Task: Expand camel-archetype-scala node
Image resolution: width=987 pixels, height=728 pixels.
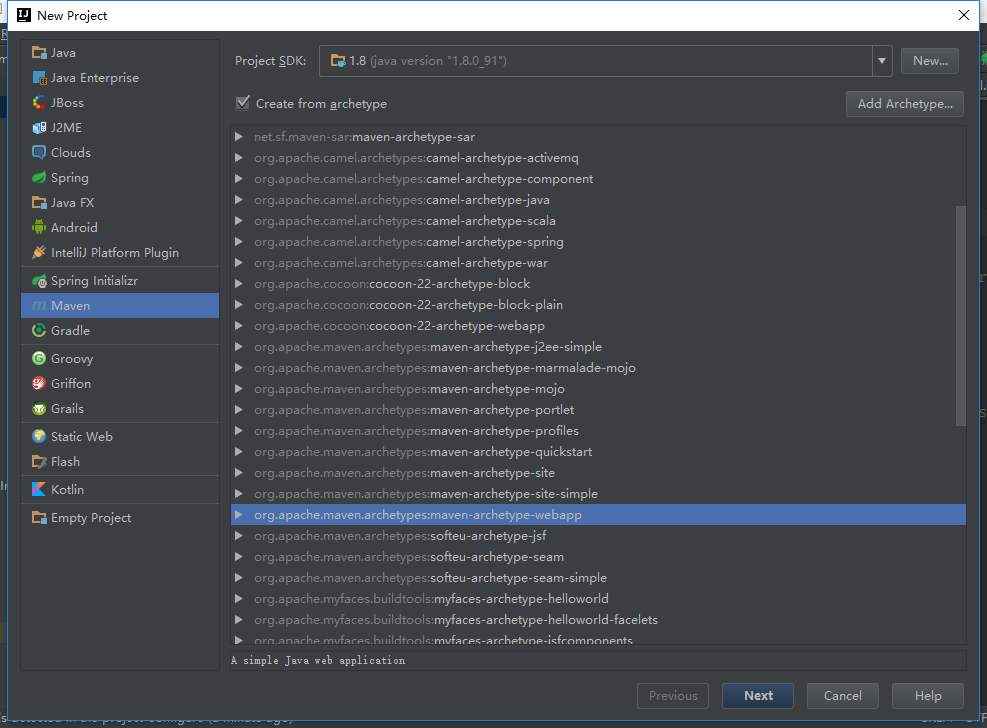Action: 239,221
